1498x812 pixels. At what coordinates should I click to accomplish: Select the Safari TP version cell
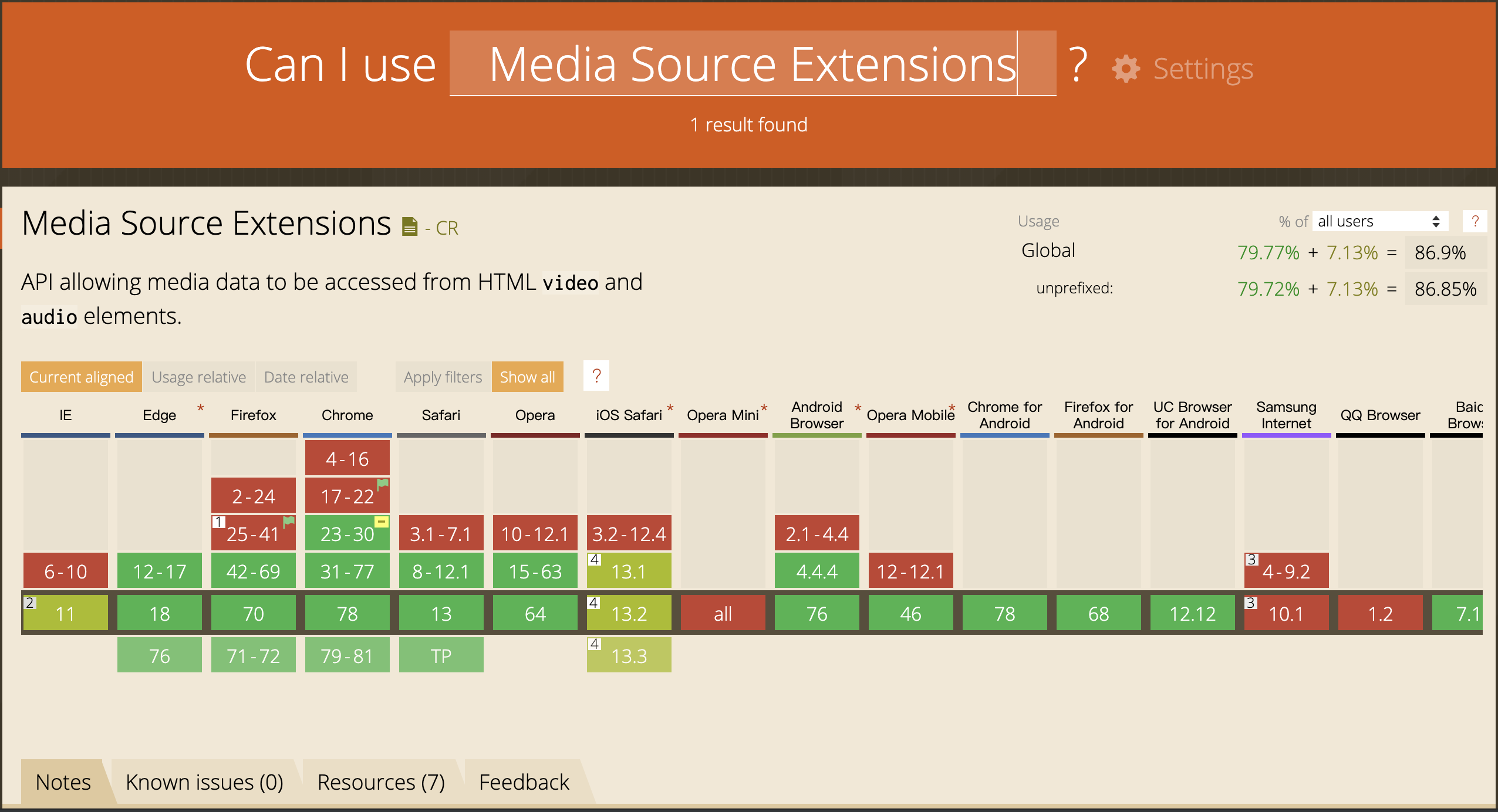[x=441, y=655]
